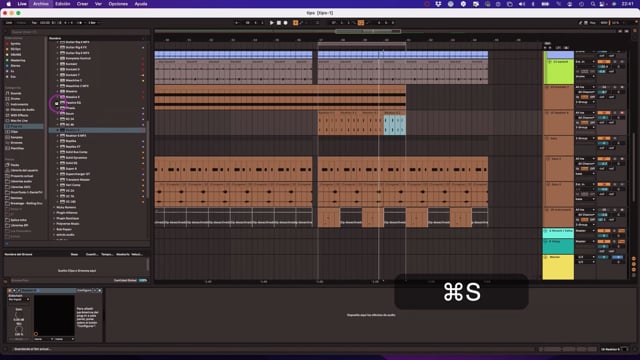Expand the Rob Papen vendor folder
The image size is (640, 360).
pos(54,229)
